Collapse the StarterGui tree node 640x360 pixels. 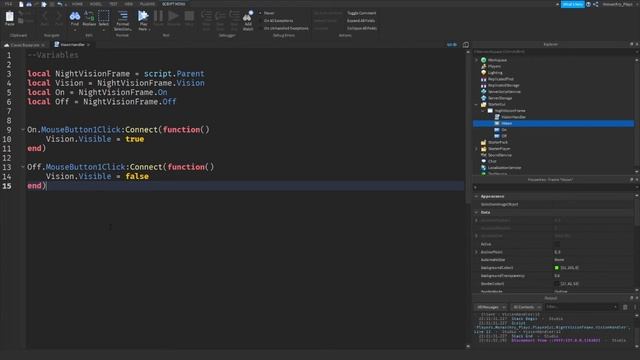pyautogui.click(x=476, y=104)
